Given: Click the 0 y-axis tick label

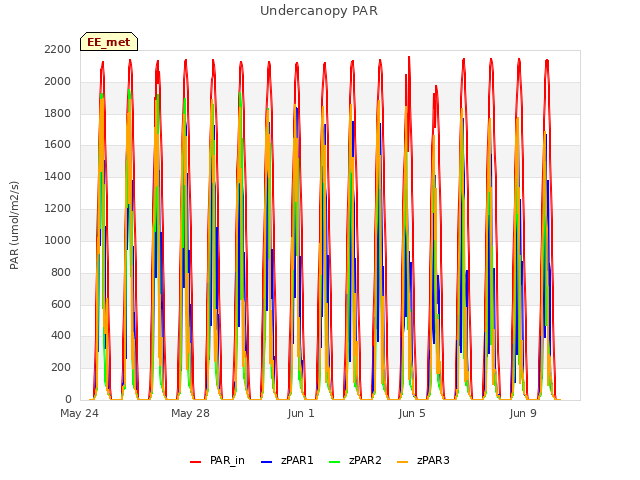Looking at the screenshot, I should 68,399.
